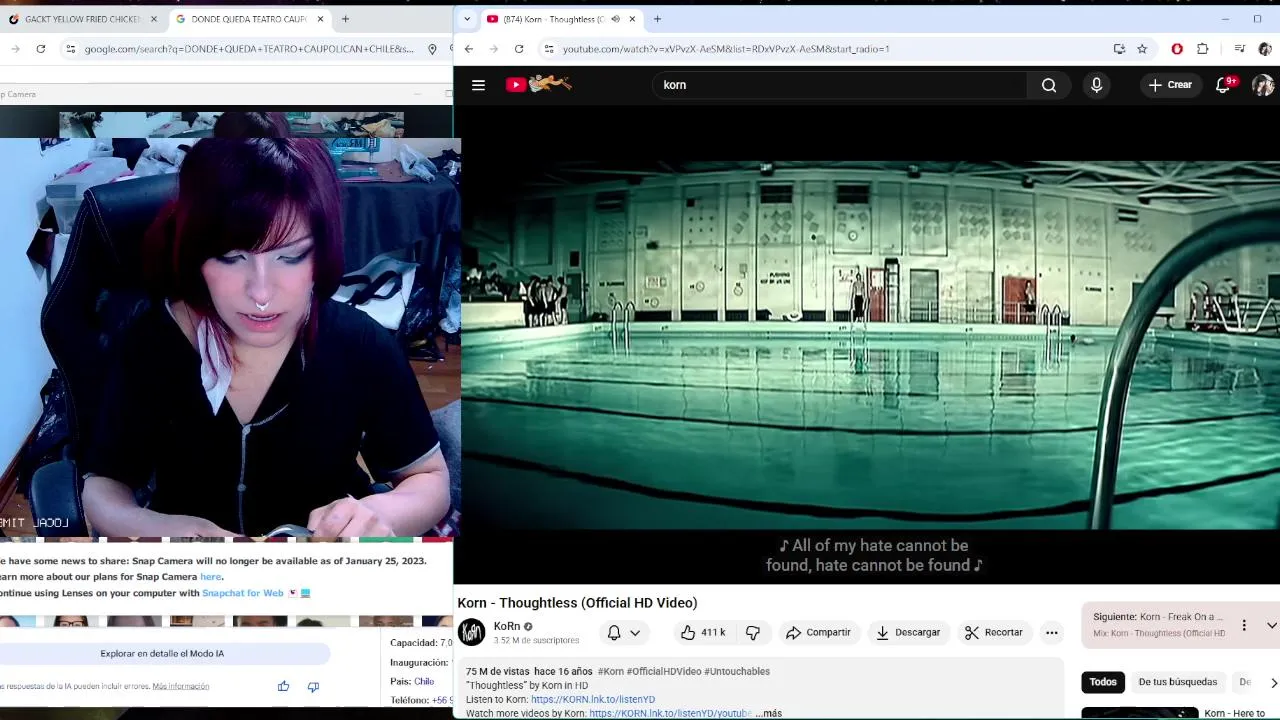Screen dimensions: 1280x720
Task: Open the Snap Camera 'here' link
Action: [210, 577]
